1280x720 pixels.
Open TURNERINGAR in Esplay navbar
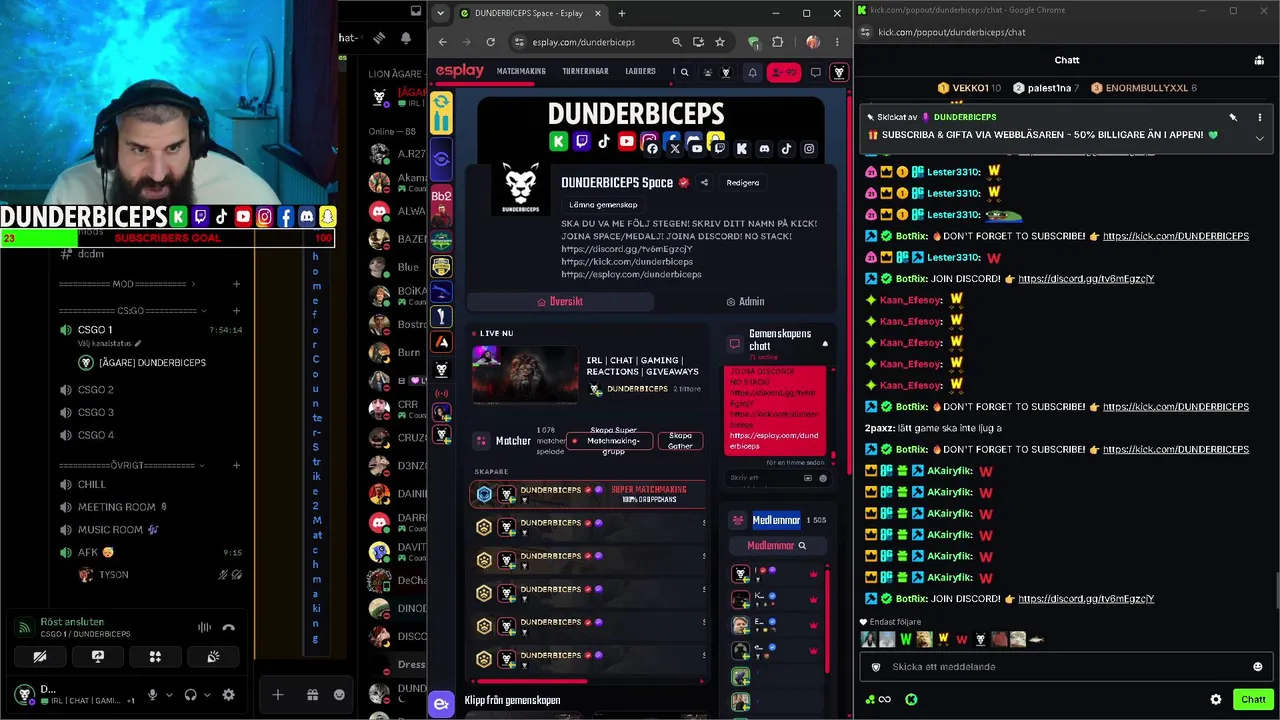586,72
